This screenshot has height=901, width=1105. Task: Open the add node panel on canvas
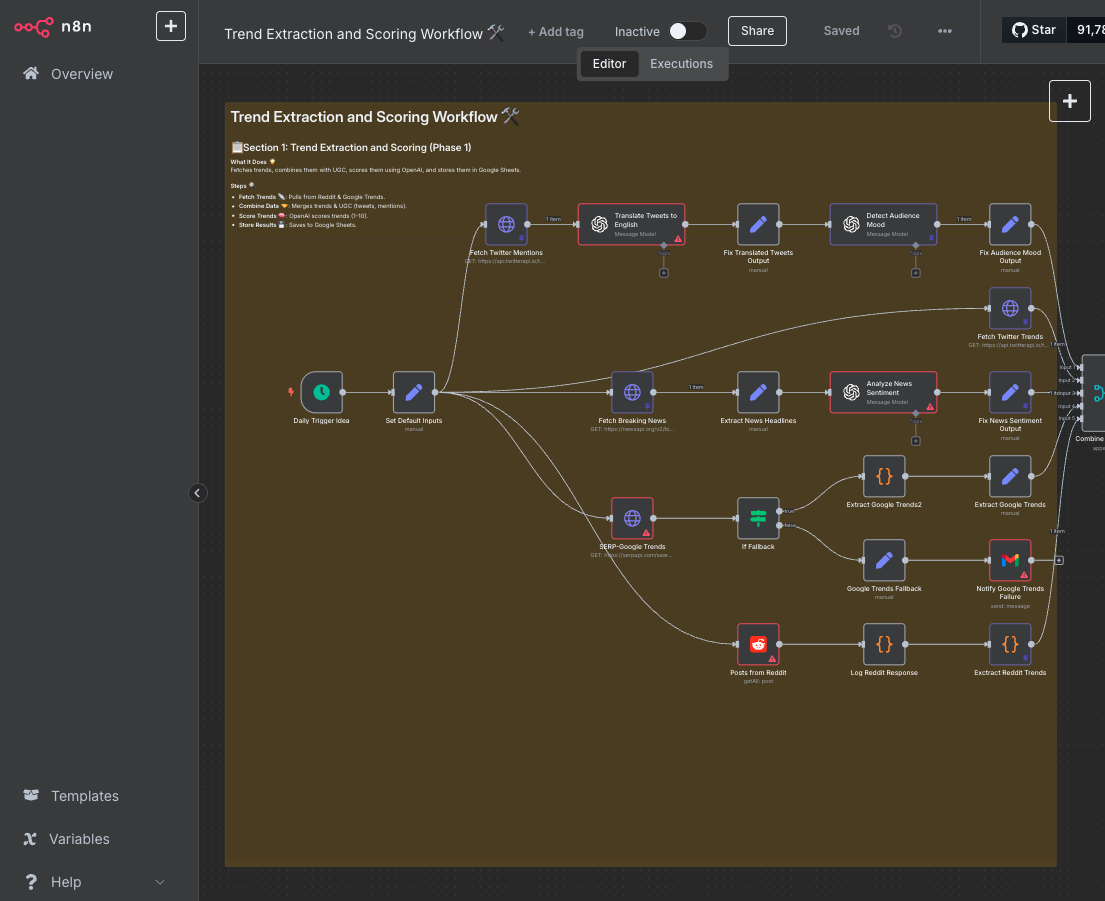pos(1070,101)
